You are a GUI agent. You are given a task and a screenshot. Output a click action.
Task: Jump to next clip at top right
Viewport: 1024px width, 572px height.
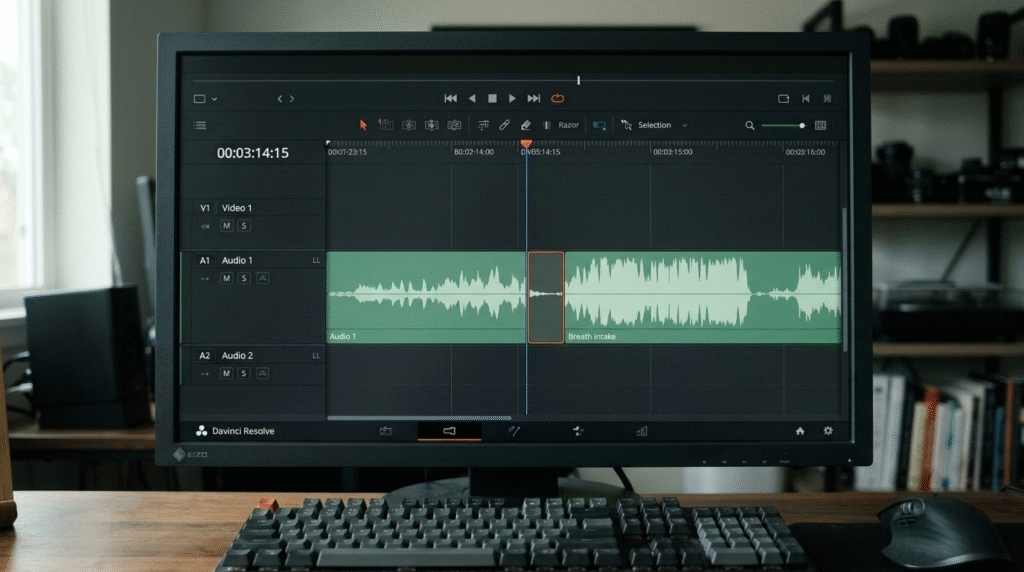pyautogui.click(x=827, y=99)
